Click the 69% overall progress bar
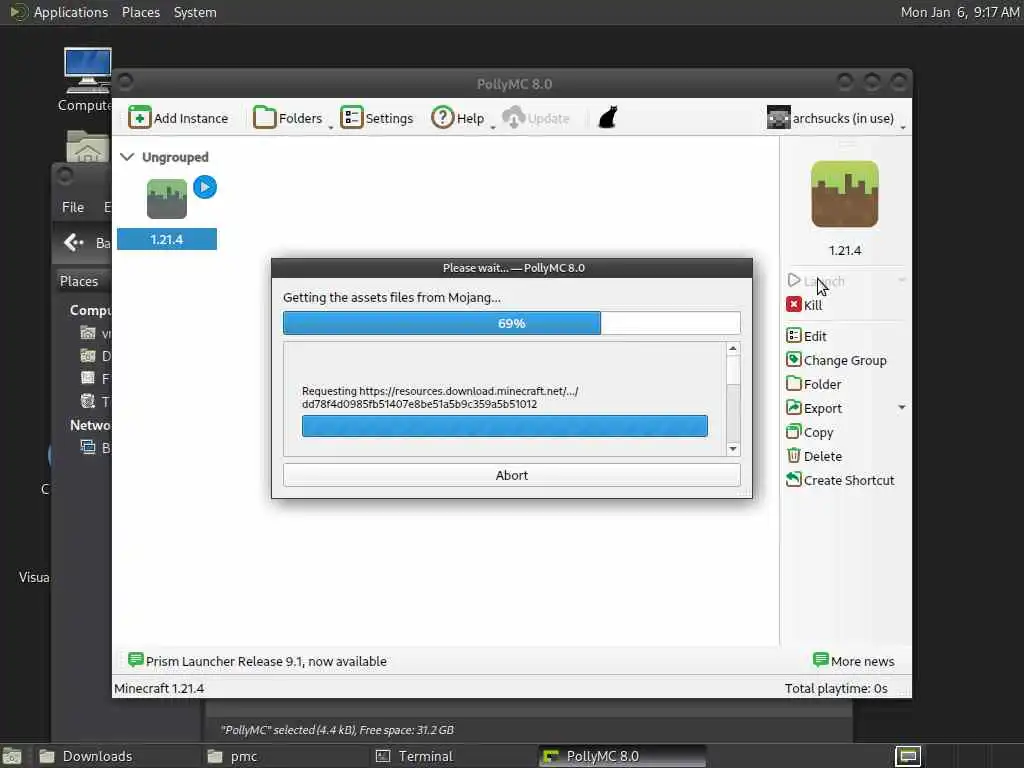Screen dimensions: 1024x768 [511, 323]
